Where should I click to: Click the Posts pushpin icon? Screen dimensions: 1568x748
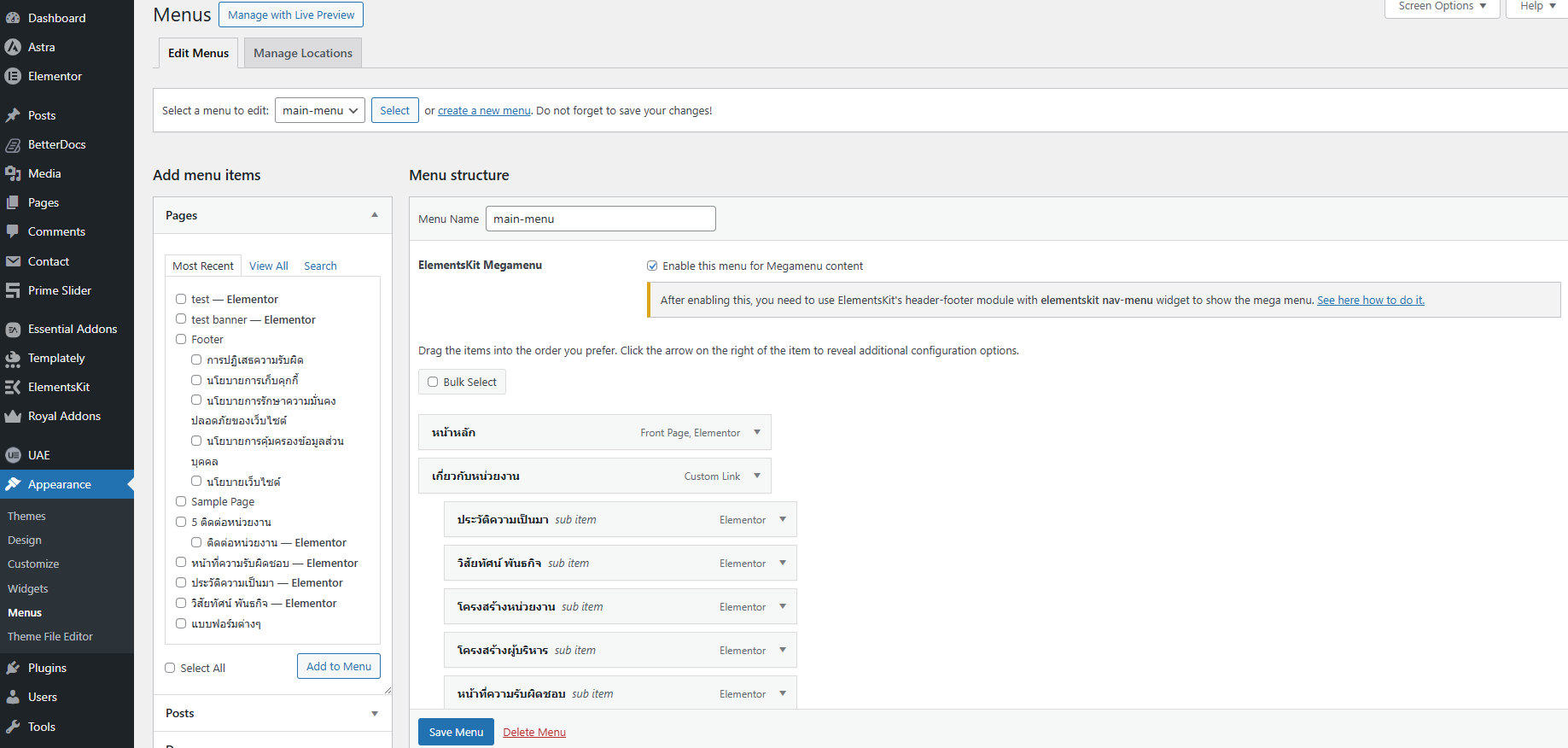tap(13, 115)
